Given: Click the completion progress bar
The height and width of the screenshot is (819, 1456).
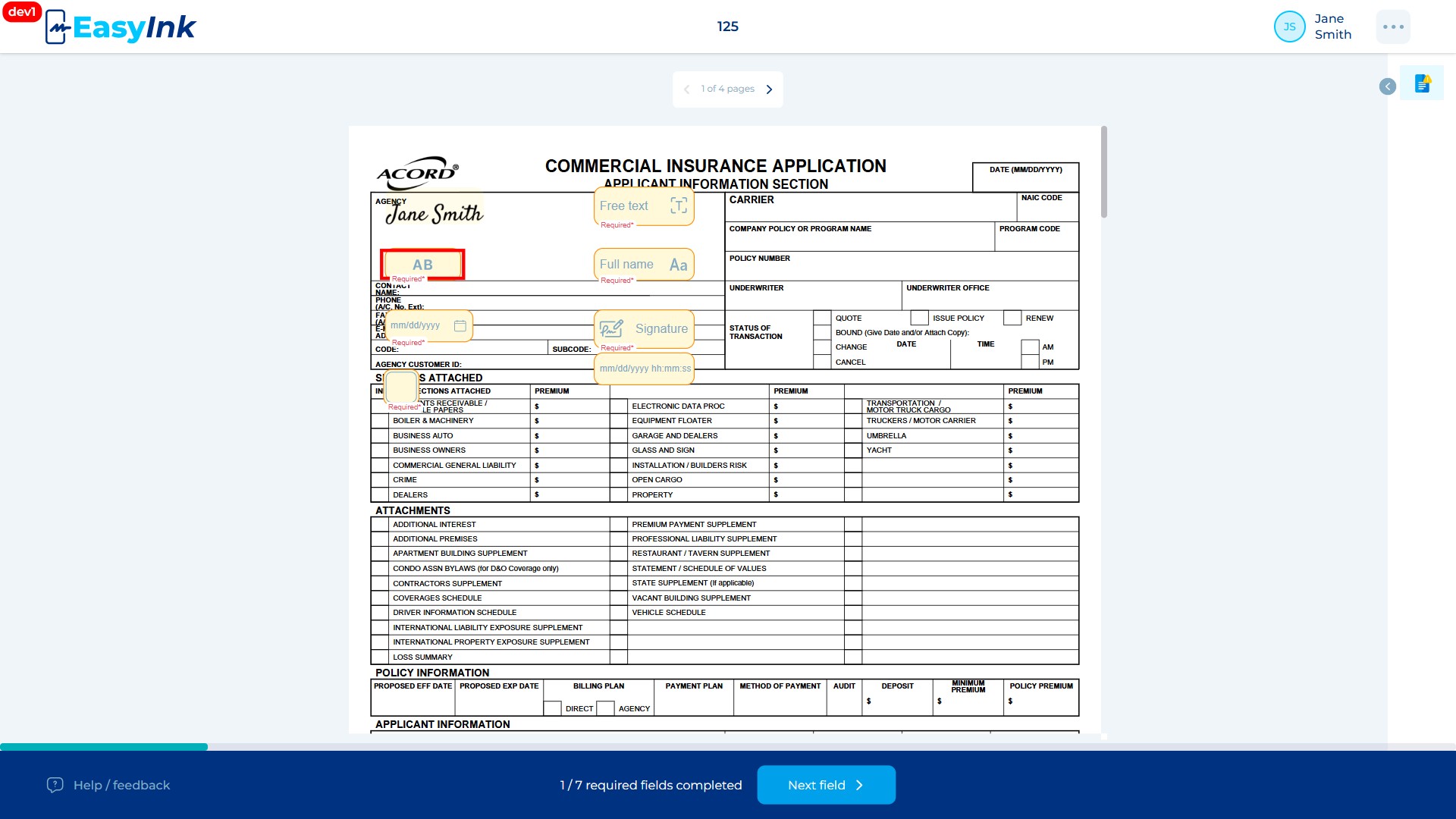Looking at the screenshot, I should pyautogui.click(x=728, y=747).
